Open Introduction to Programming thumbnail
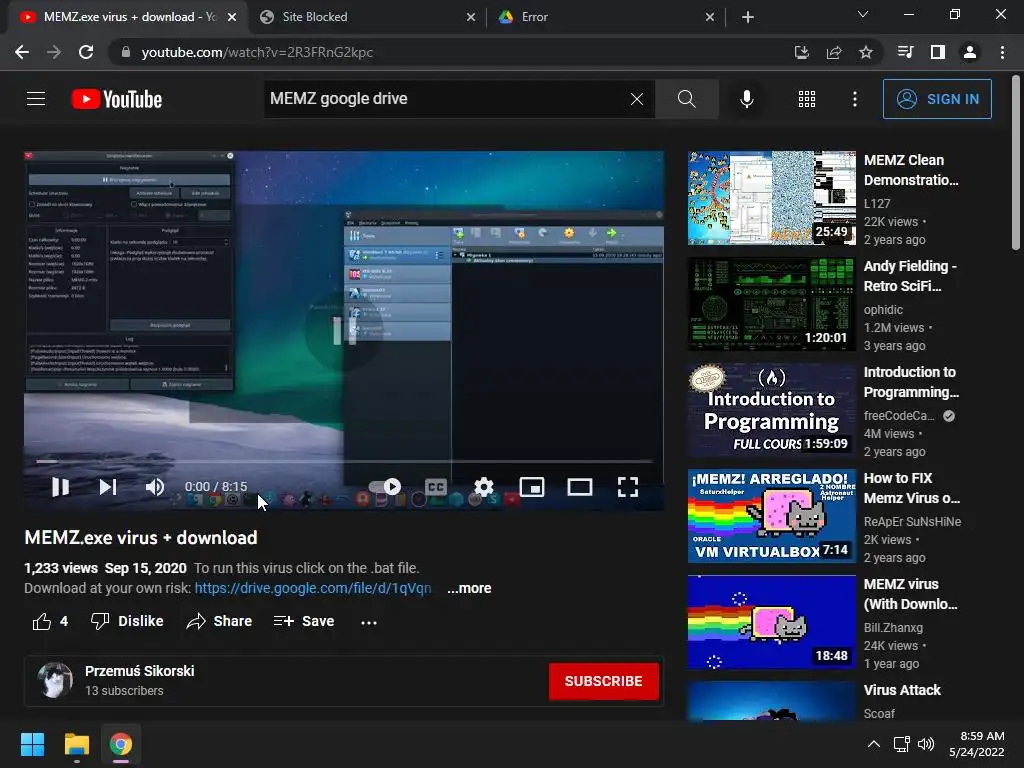The height and width of the screenshot is (768, 1024). point(771,409)
